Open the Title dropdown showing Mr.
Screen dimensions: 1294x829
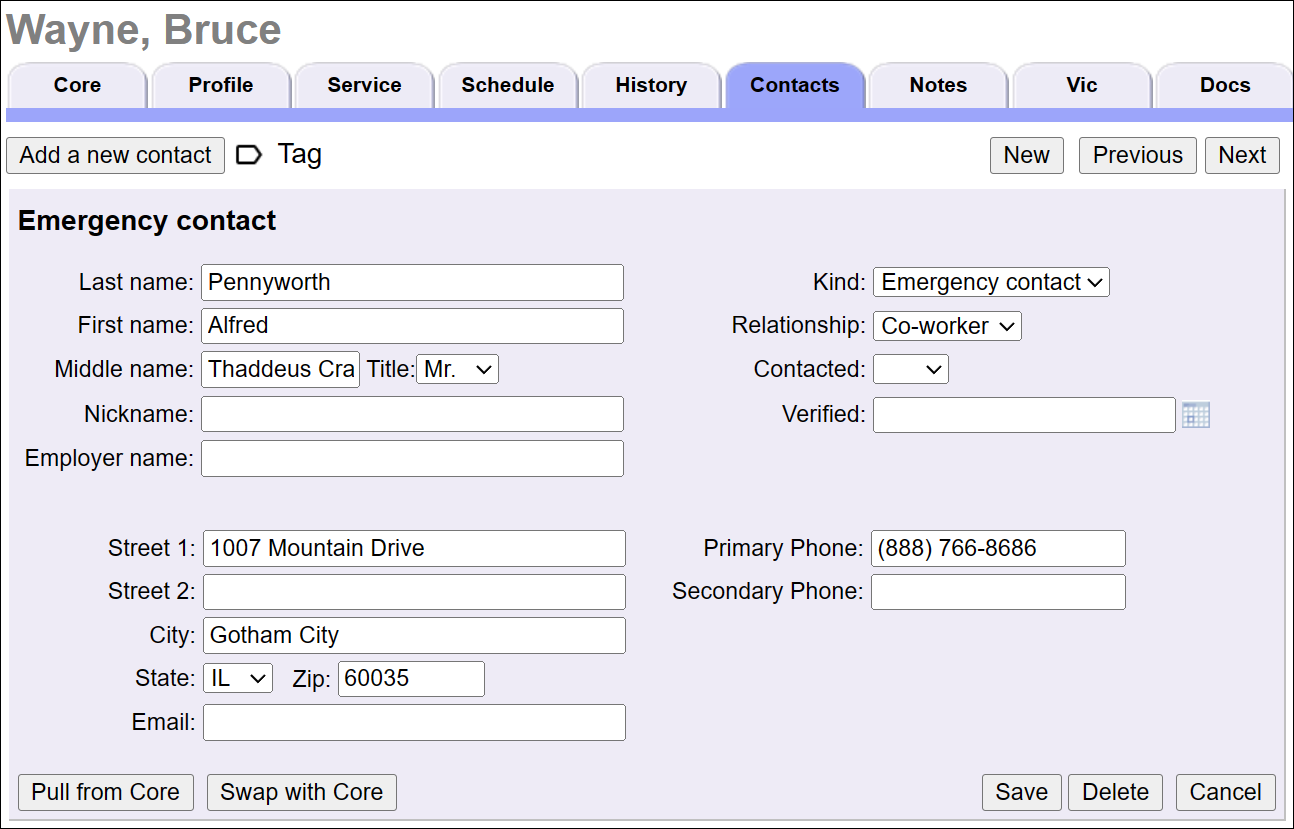point(457,368)
